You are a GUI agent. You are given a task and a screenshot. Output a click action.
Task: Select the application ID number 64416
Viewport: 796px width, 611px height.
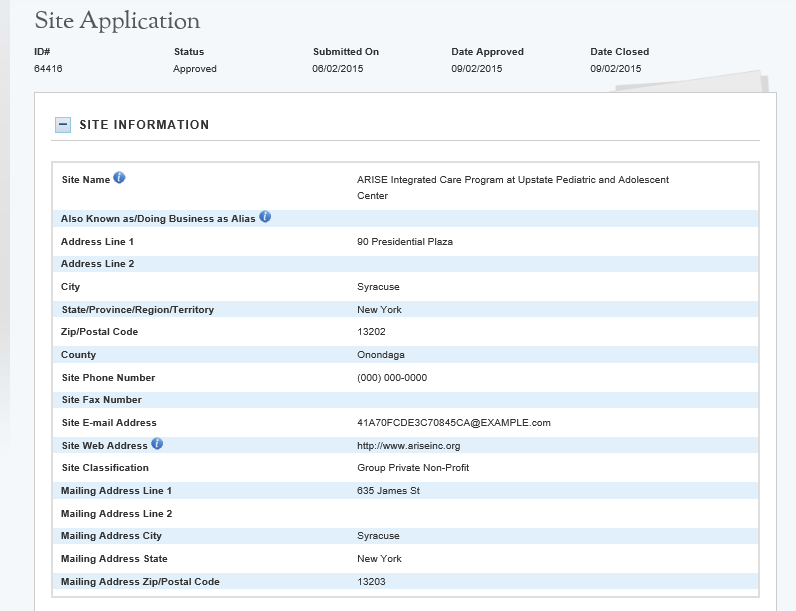pyautogui.click(x=48, y=69)
